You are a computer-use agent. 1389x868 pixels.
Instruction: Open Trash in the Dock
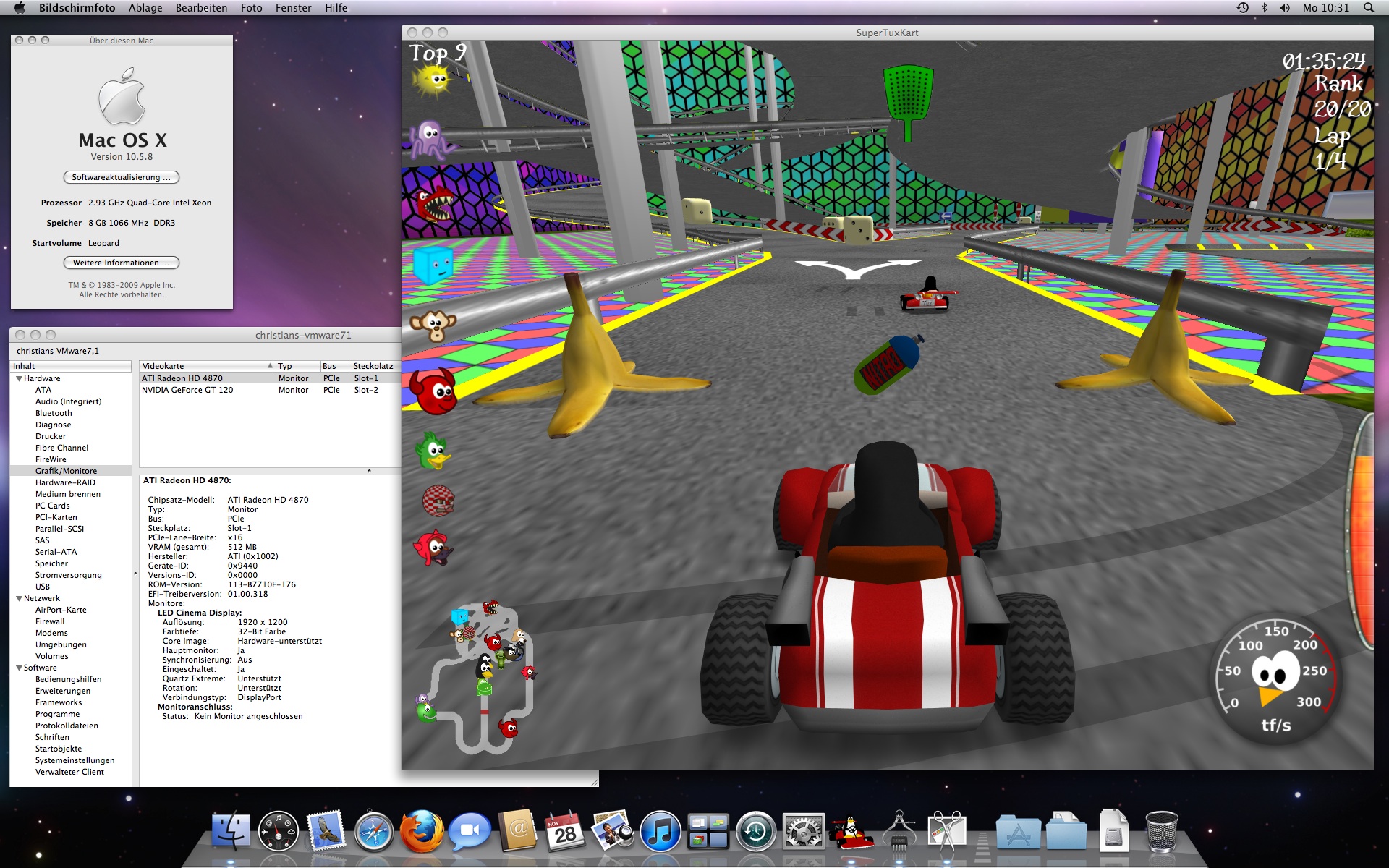click(x=1161, y=831)
